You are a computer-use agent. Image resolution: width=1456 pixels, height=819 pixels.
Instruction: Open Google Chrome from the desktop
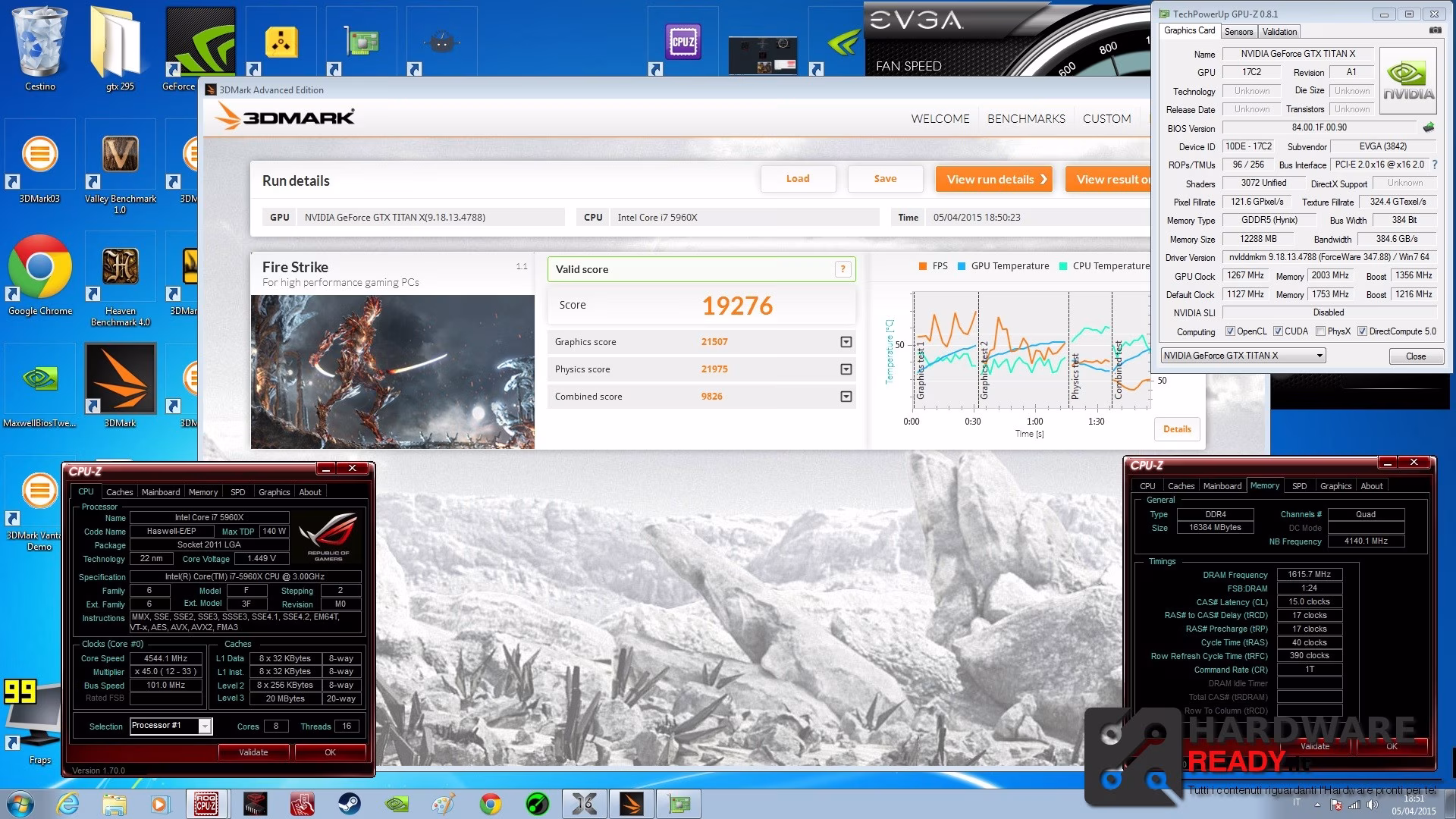[39, 275]
